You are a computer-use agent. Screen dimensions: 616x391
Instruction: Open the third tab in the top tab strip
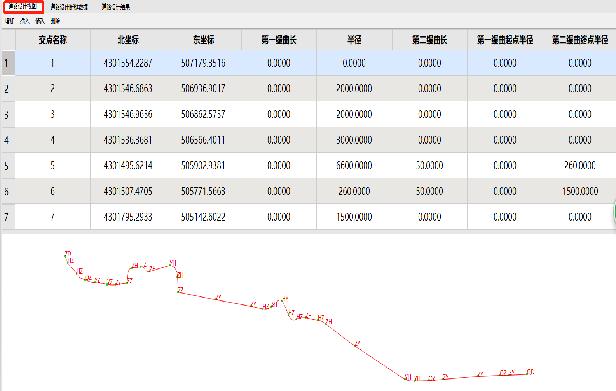point(116,7)
